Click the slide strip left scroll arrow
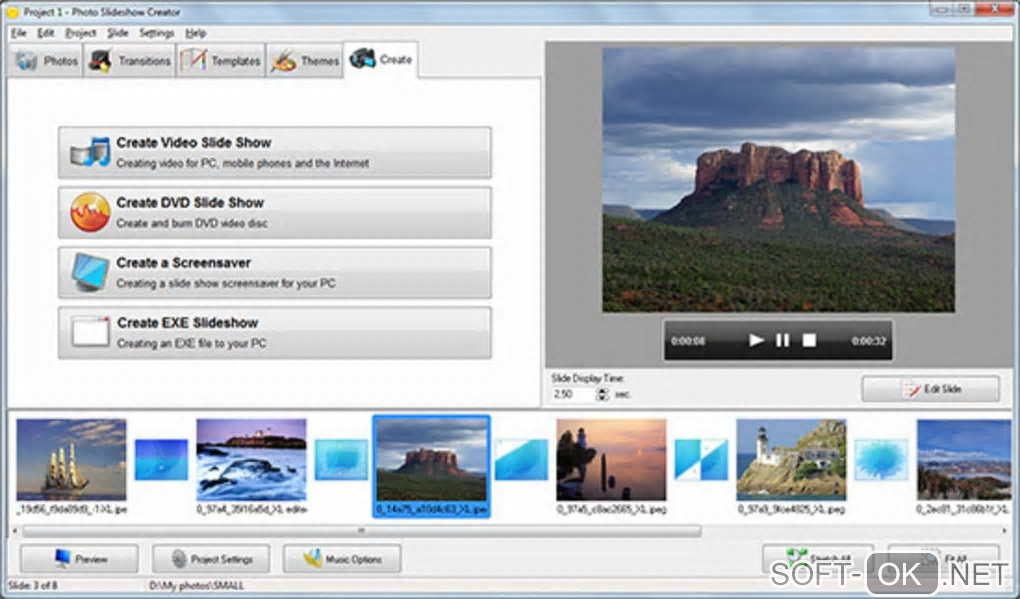The width and height of the screenshot is (1020, 599). [x=14, y=531]
